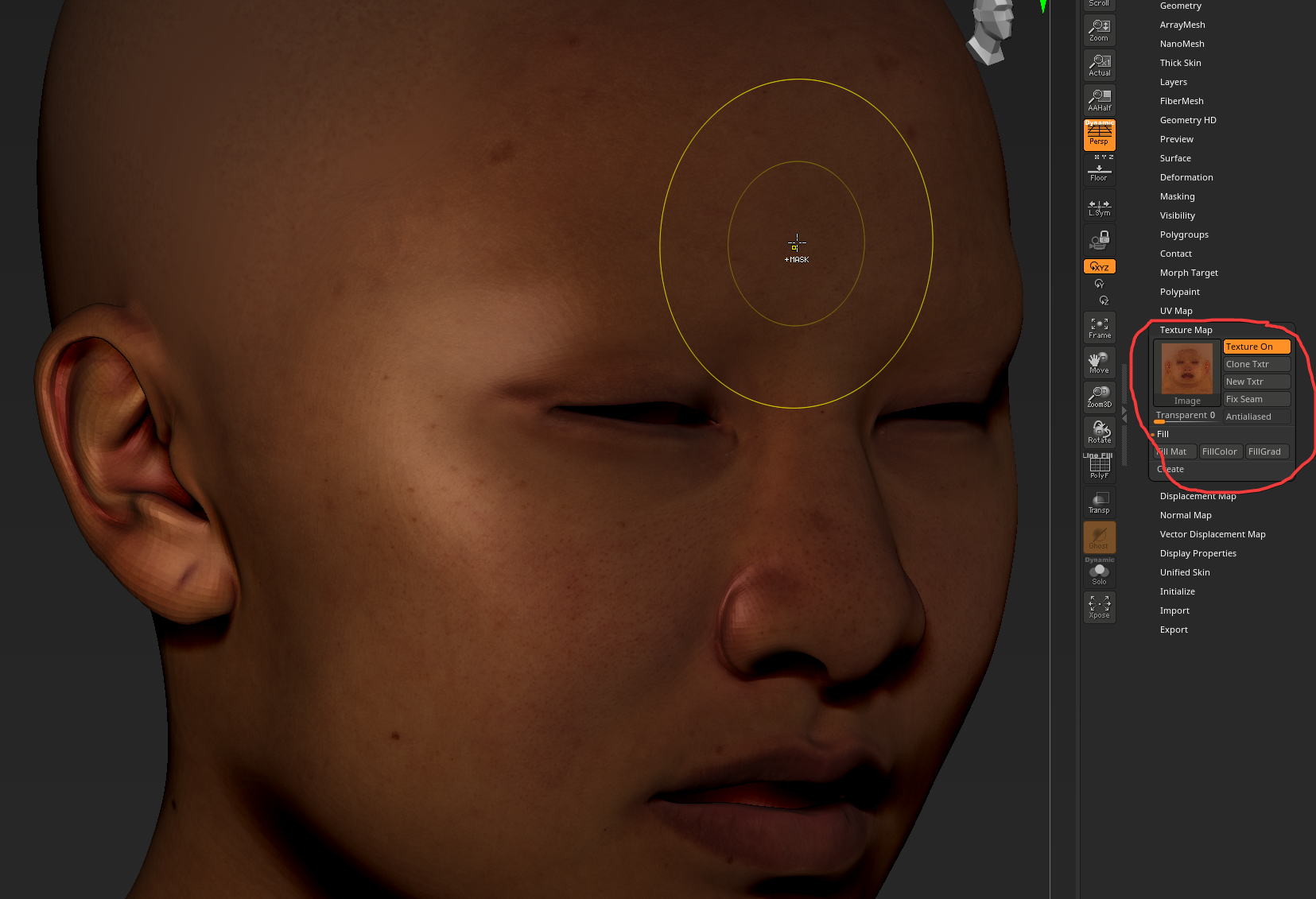Toggle the Antialiased option
Viewport: 1316px width, 899px height.
coord(1256,417)
